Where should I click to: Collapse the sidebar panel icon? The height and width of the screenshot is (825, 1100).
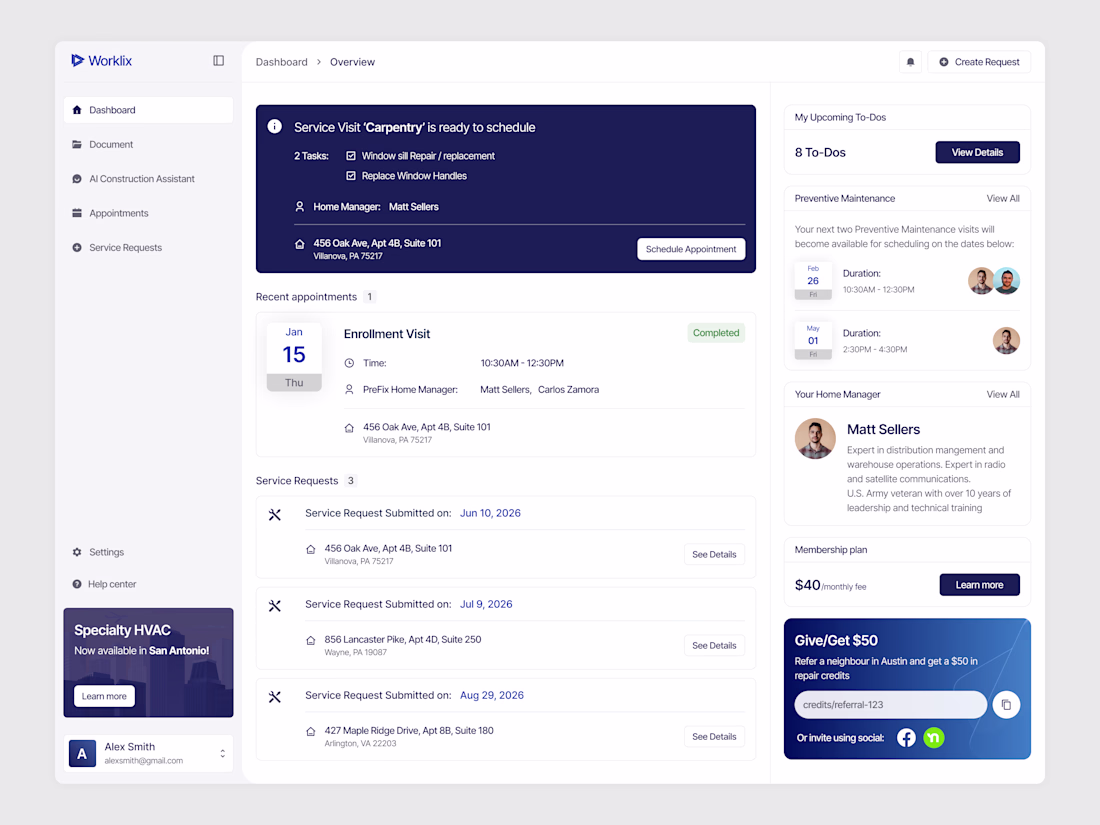(219, 61)
